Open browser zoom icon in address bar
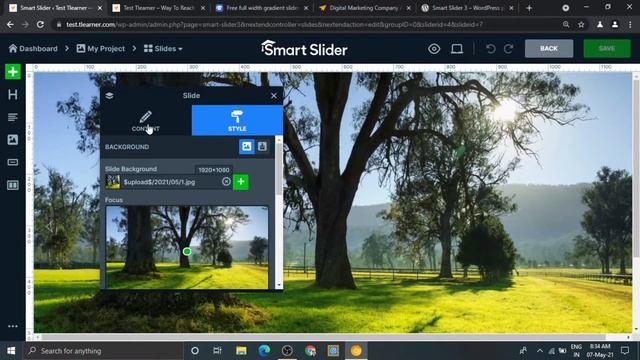Screen dimensions: 640x360 [x=566, y=24]
